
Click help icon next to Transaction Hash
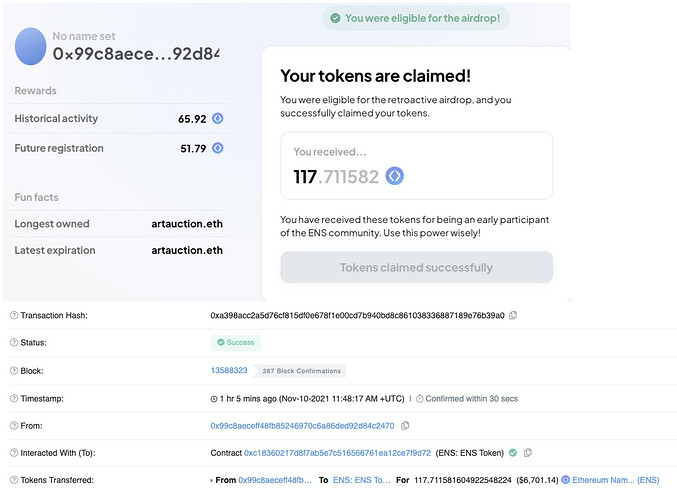(14, 315)
